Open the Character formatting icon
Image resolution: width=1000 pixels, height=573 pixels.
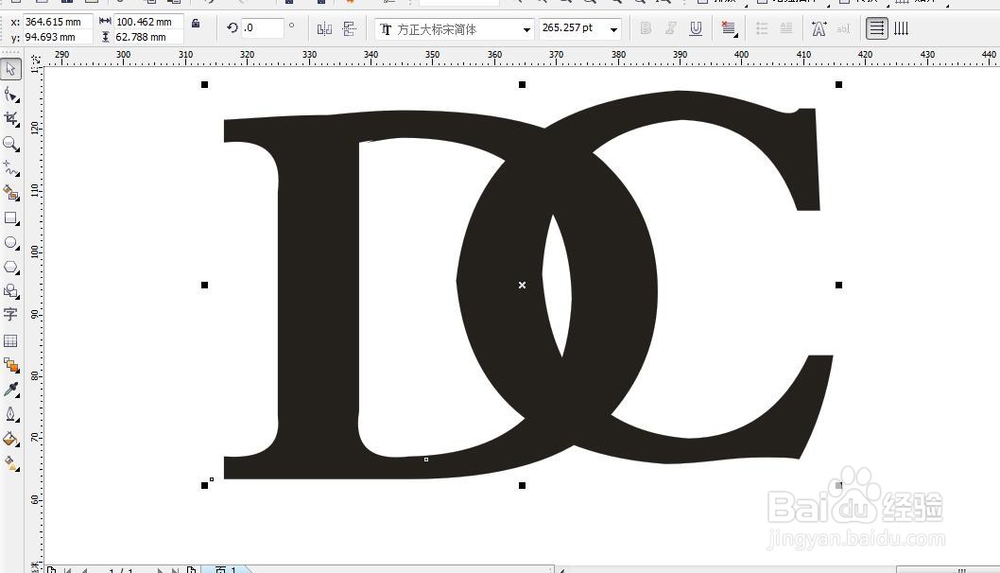pyautogui.click(x=819, y=29)
